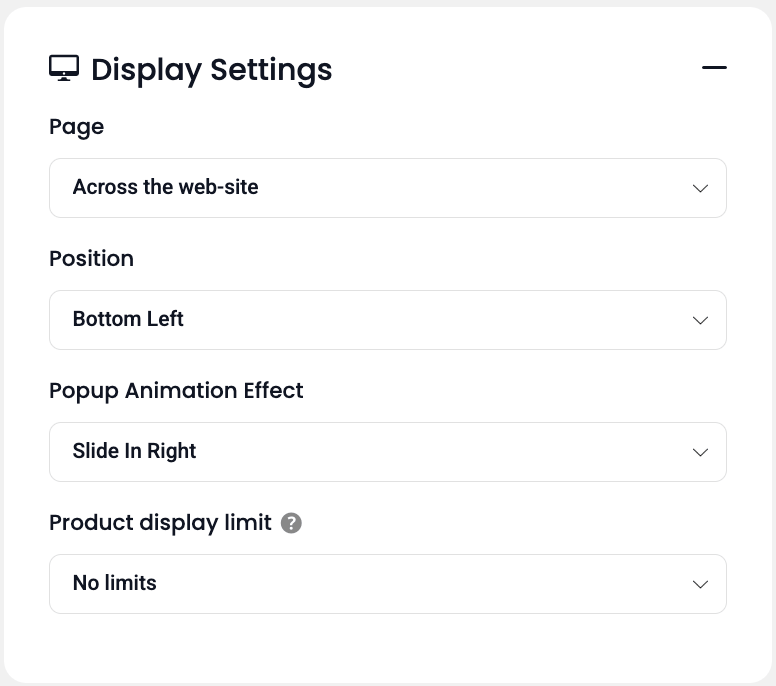Click the monitor icon beside Display Settings
The height and width of the screenshot is (686, 776).
click(64, 68)
